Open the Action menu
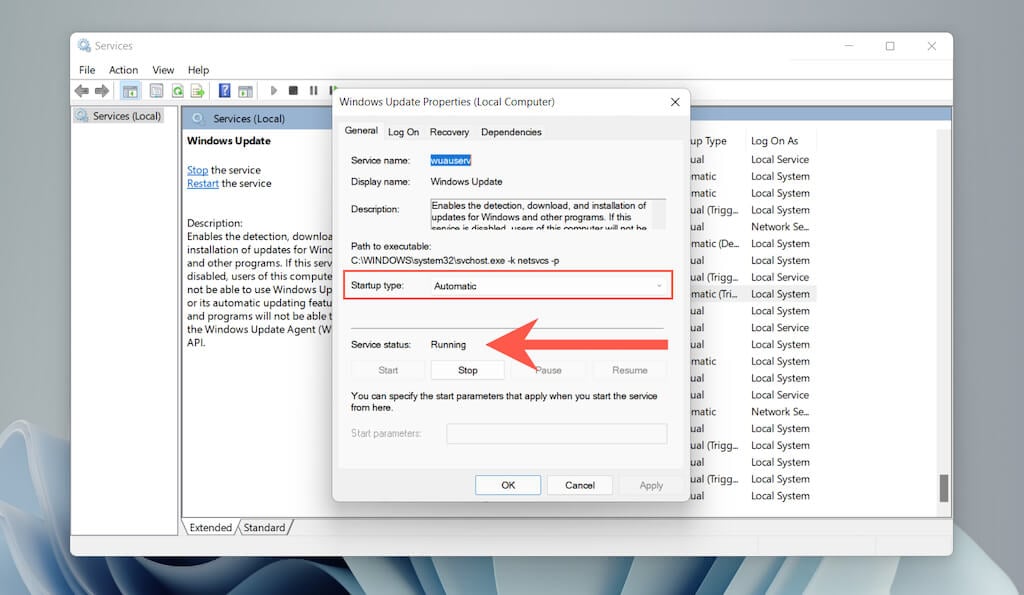Viewport: 1024px width, 595px height. tap(123, 70)
